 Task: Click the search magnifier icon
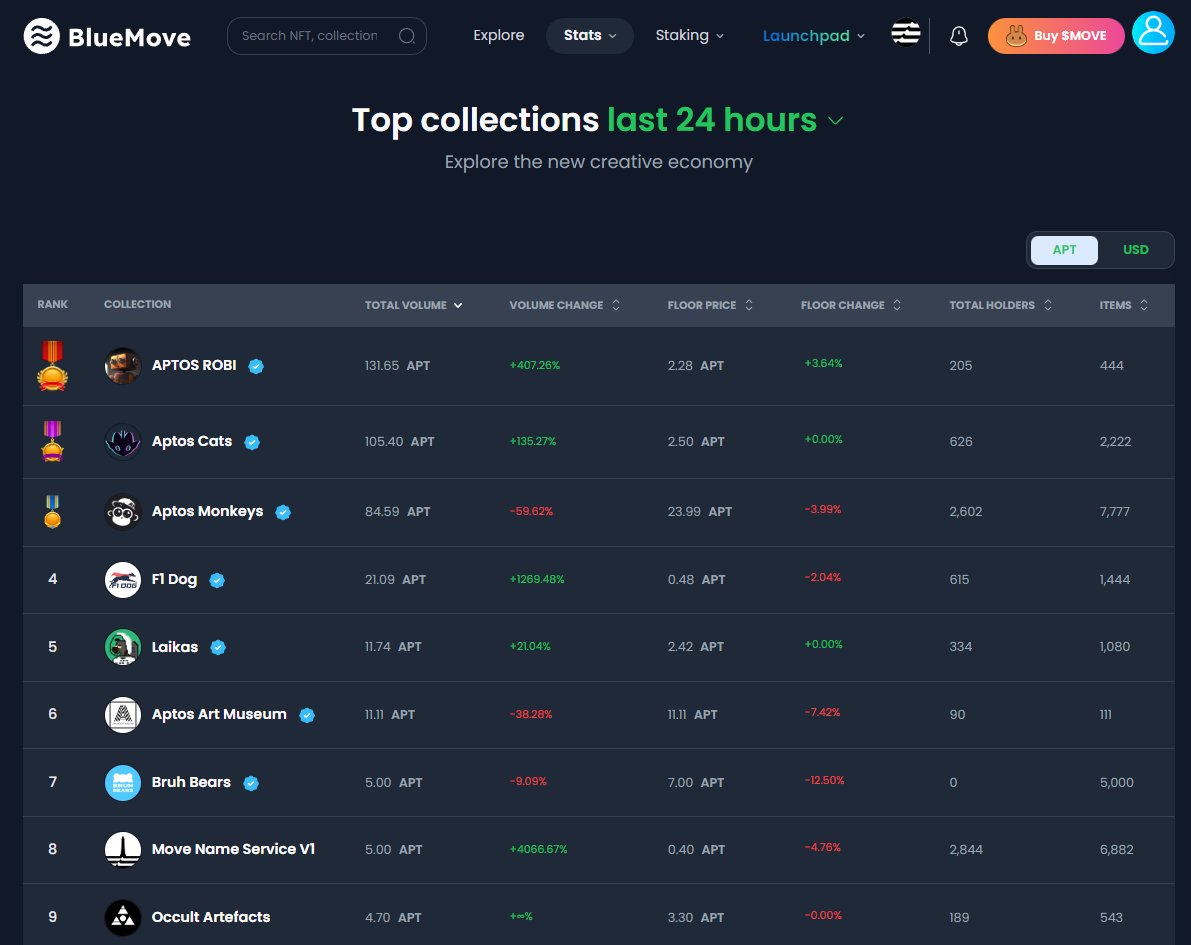point(407,36)
